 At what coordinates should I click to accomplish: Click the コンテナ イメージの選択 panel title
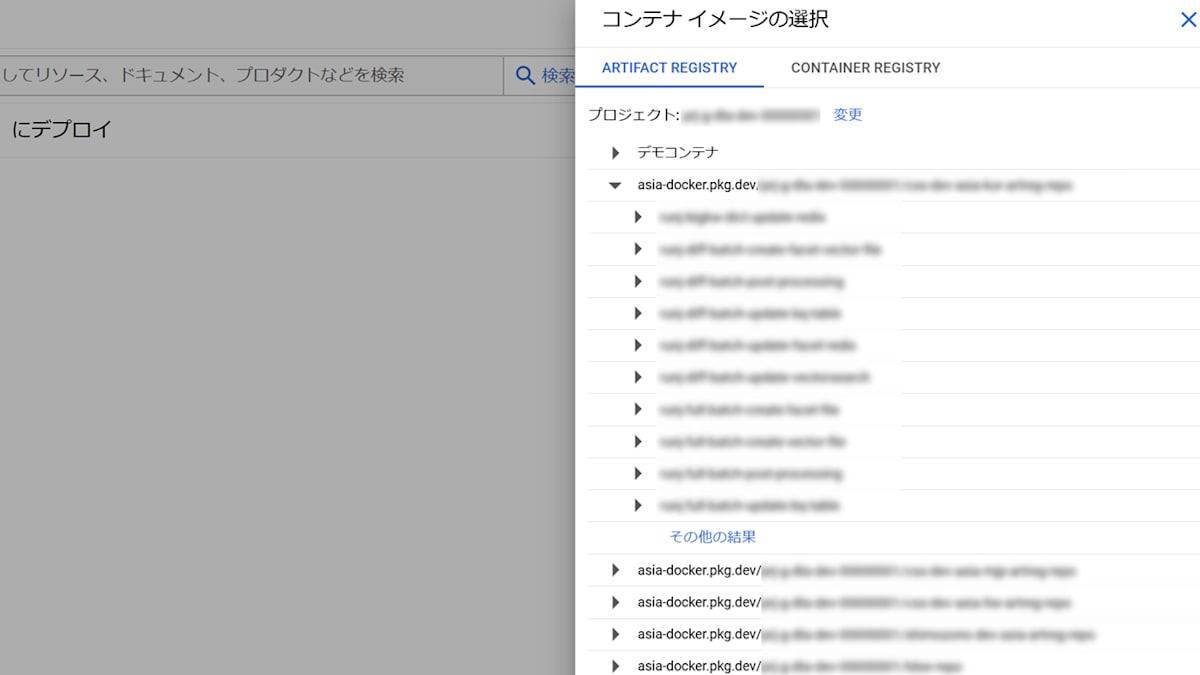(715, 19)
